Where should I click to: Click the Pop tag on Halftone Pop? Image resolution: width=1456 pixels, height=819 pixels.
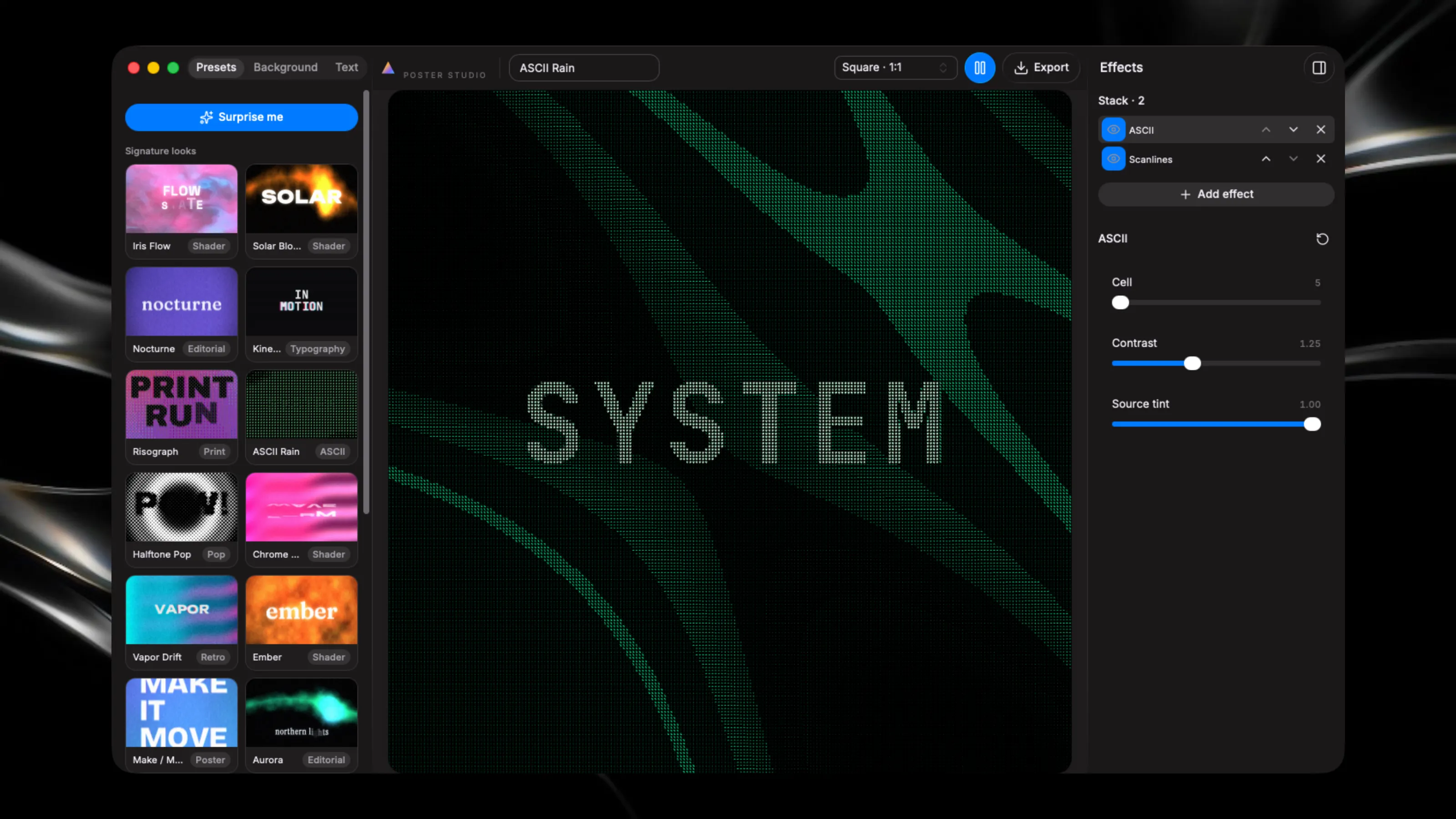[216, 555]
